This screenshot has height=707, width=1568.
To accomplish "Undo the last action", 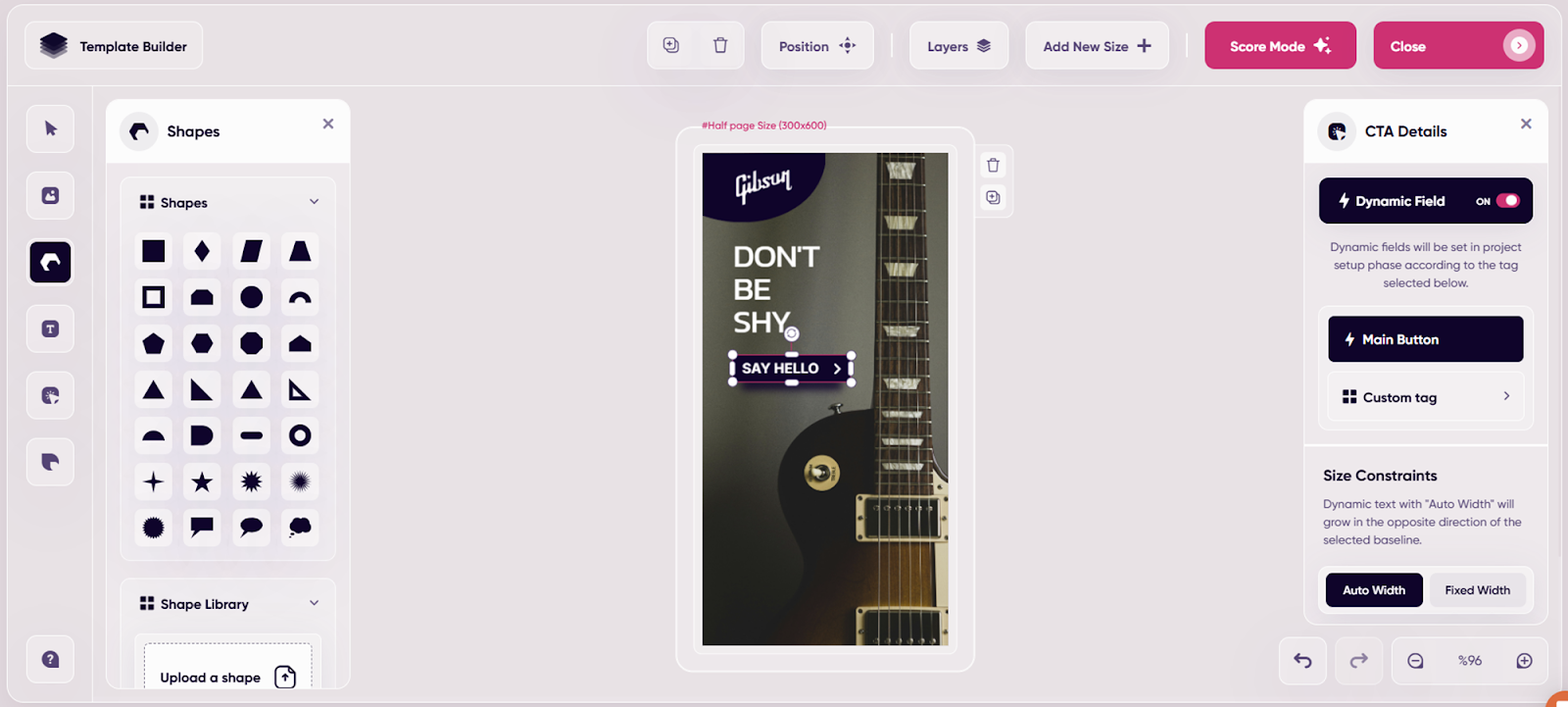I will [1302, 661].
